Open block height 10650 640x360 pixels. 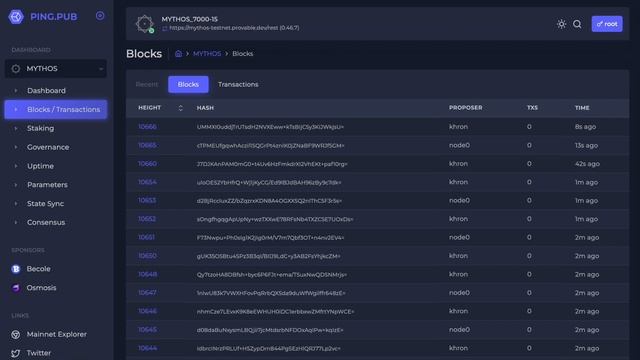click(x=147, y=256)
